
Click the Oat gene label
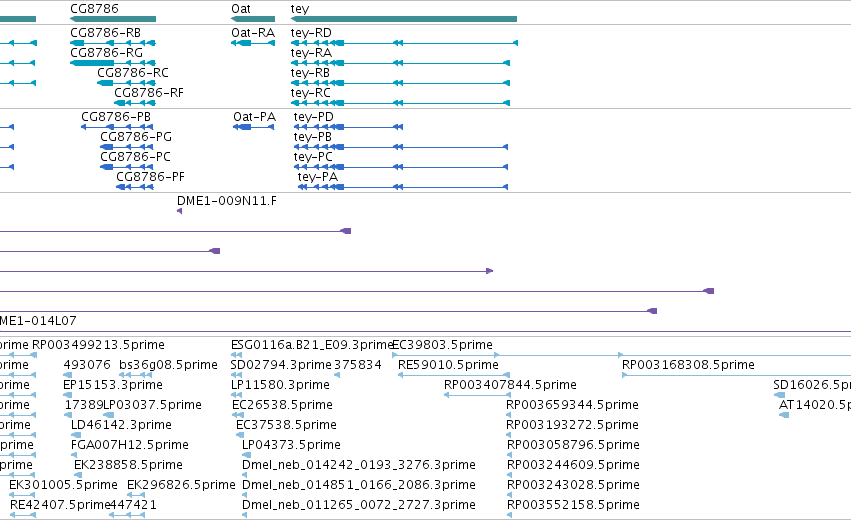241,9
